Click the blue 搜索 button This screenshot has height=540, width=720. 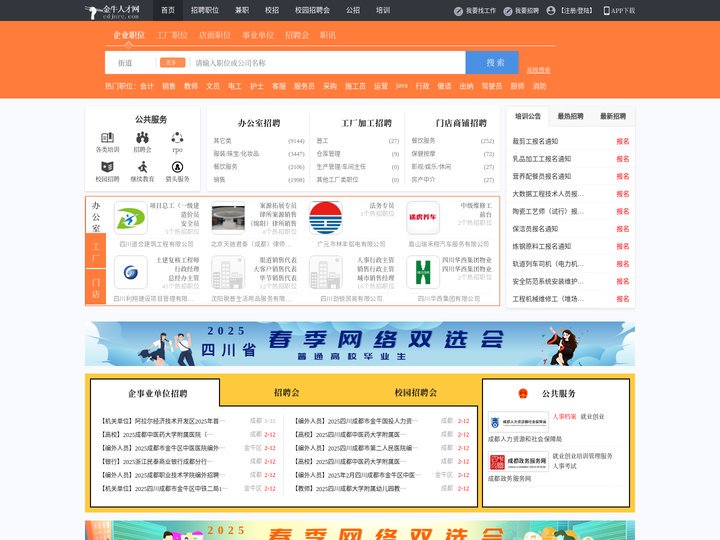click(x=492, y=62)
